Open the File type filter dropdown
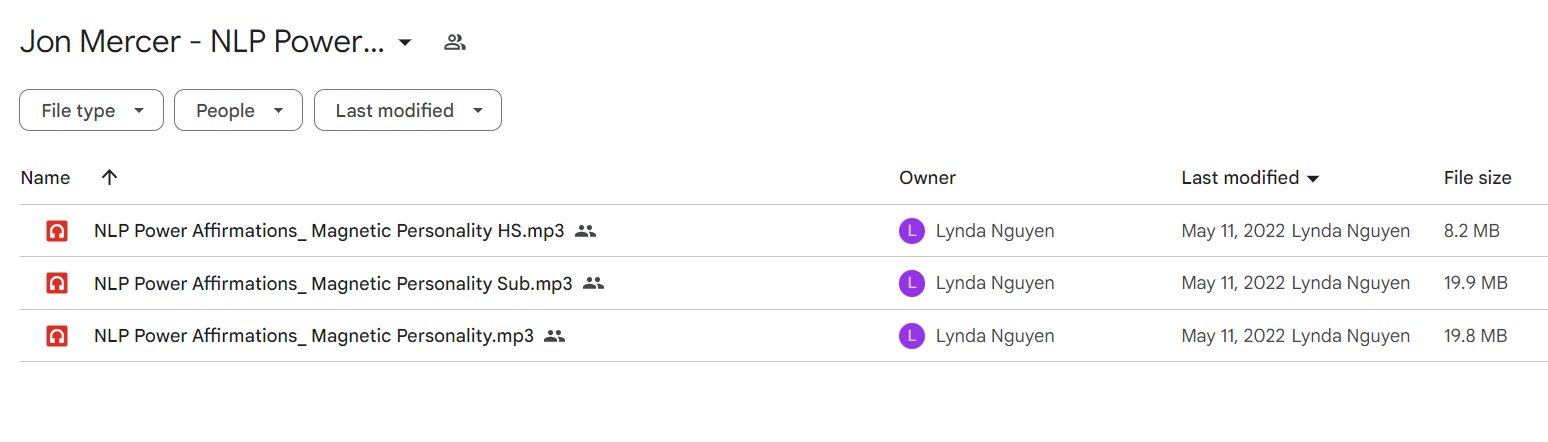Viewport: 1548px width, 442px height. point(91,110)
